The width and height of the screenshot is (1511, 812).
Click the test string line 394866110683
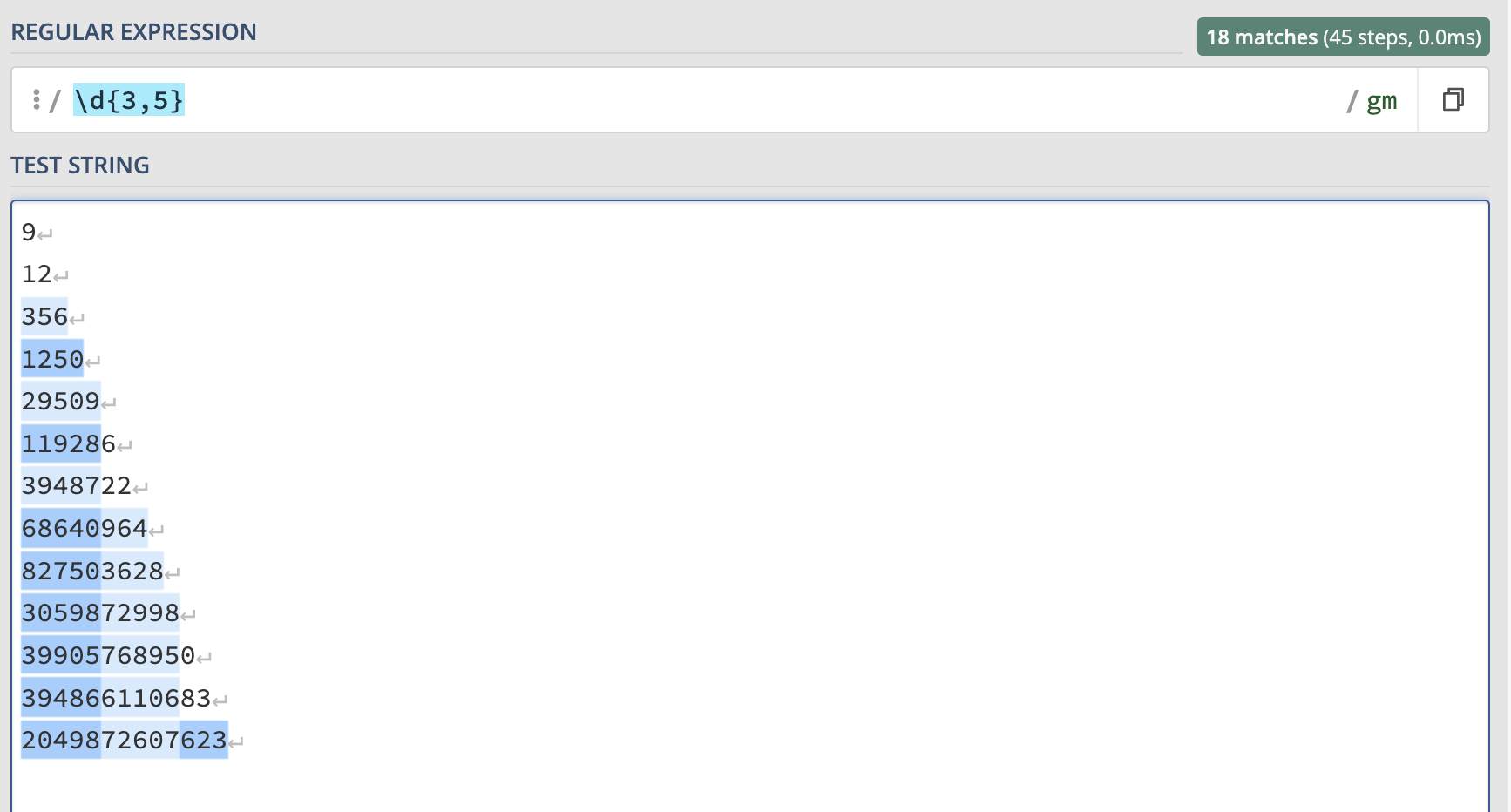pos(116,698)
